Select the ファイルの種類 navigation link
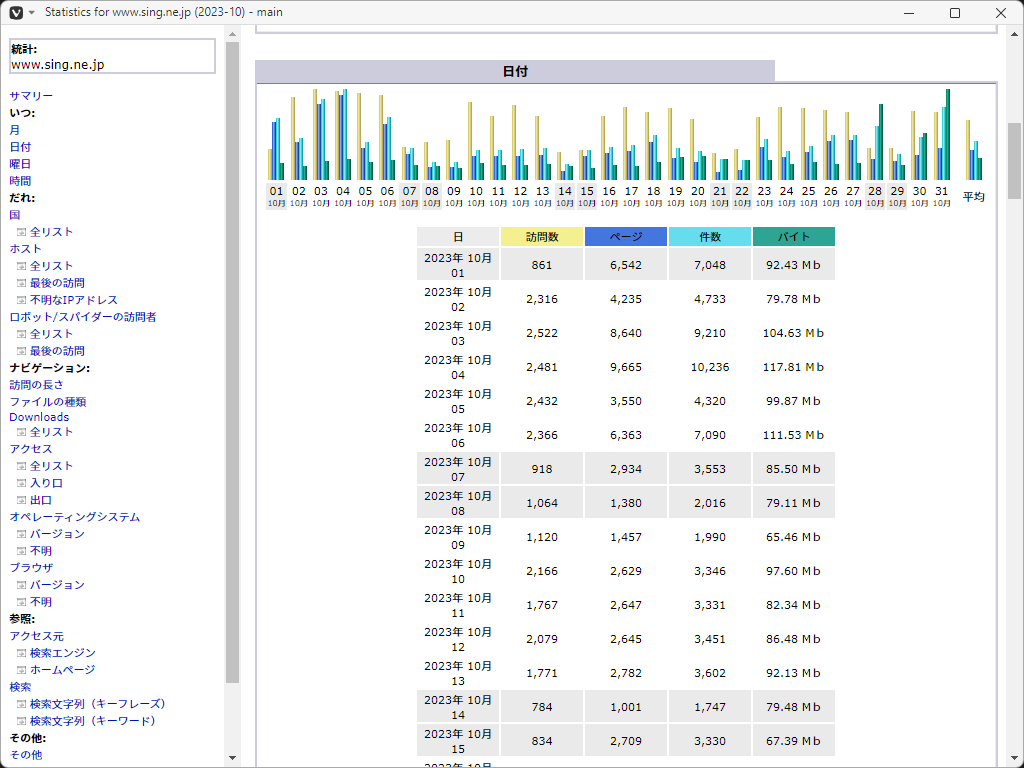1024x768 pixels. pyautogui.click(x=47, y=402)
